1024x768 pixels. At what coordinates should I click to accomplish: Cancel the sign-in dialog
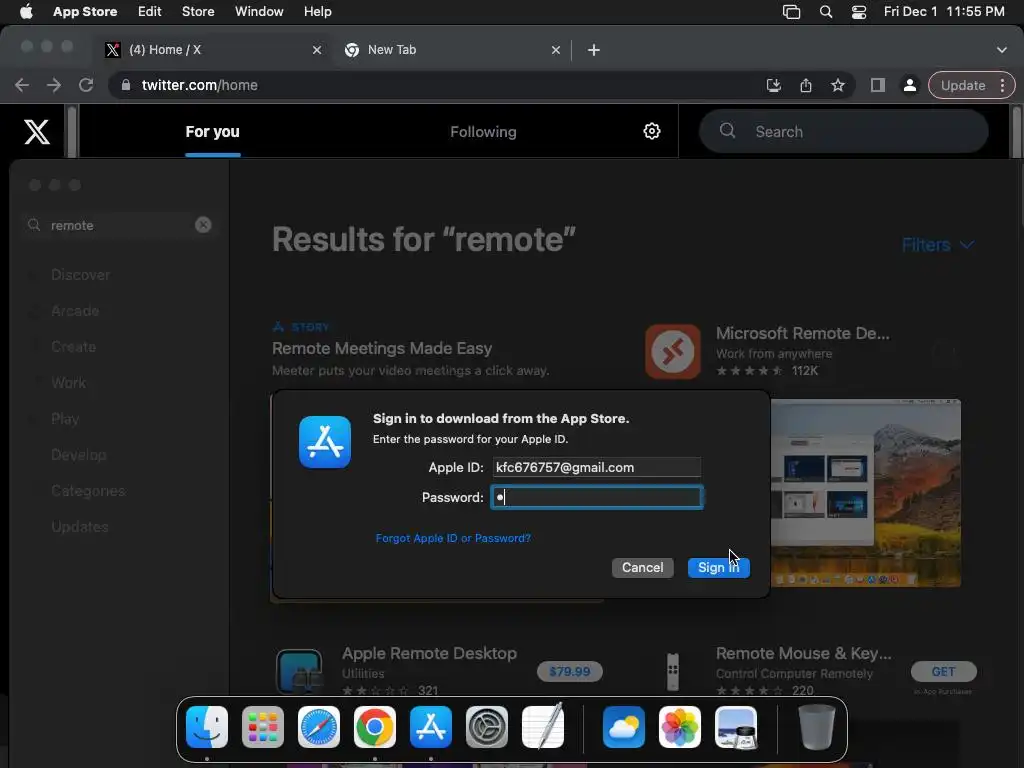pyautogui.click(x=643, y=568)
